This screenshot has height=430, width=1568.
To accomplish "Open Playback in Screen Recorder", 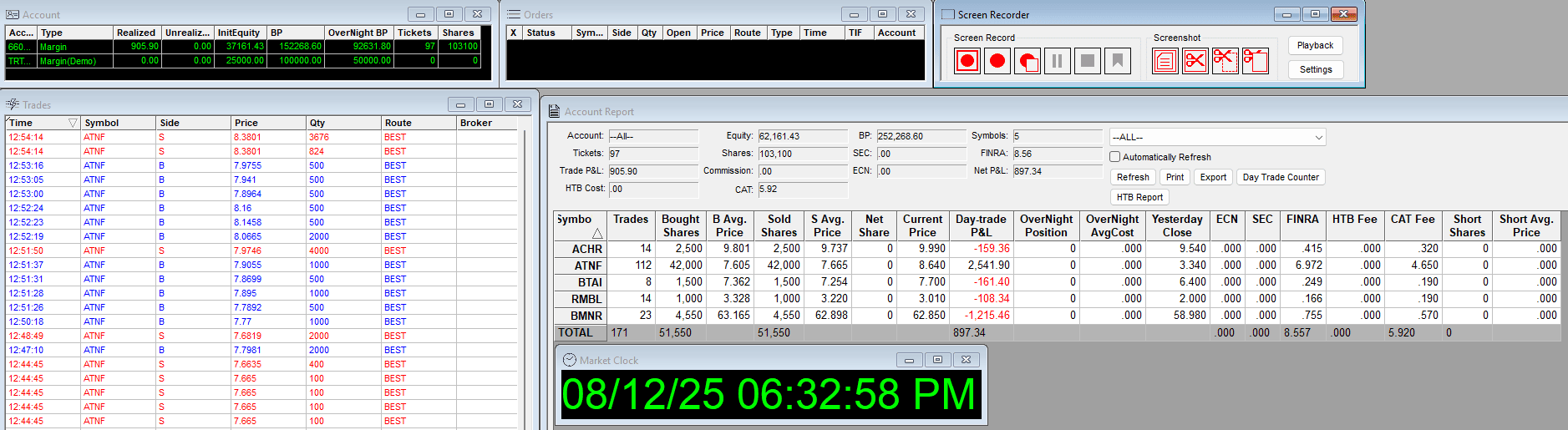I will 1315,45.
